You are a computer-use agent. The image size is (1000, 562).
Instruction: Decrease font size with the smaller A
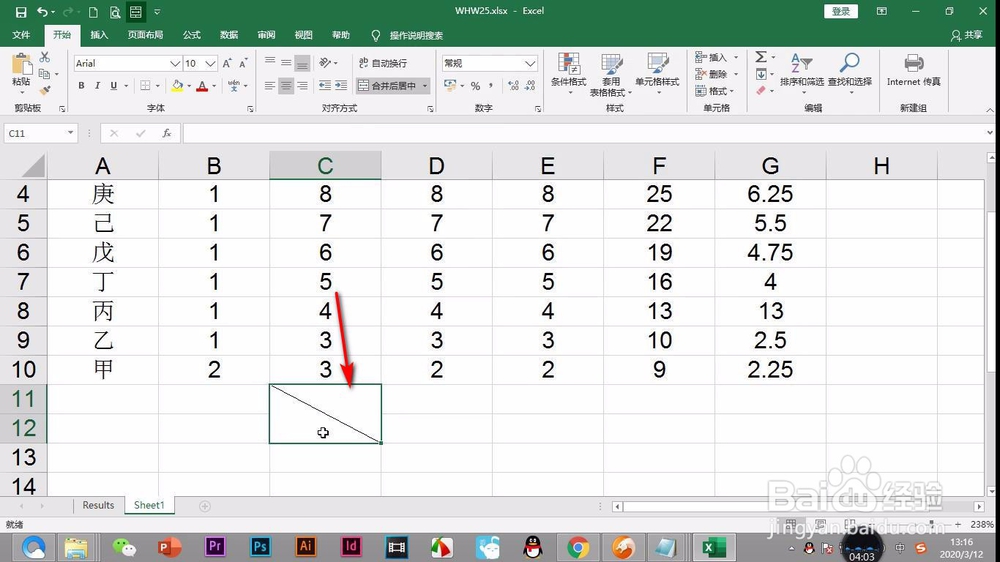243,63
